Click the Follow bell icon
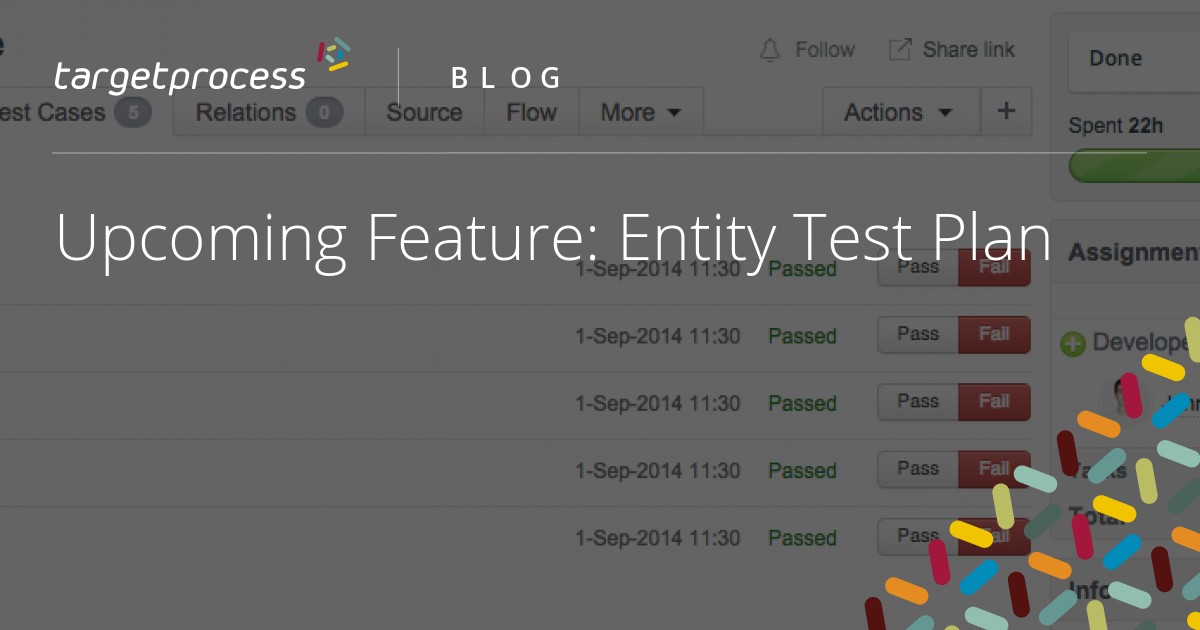 (x=768, y=49)
